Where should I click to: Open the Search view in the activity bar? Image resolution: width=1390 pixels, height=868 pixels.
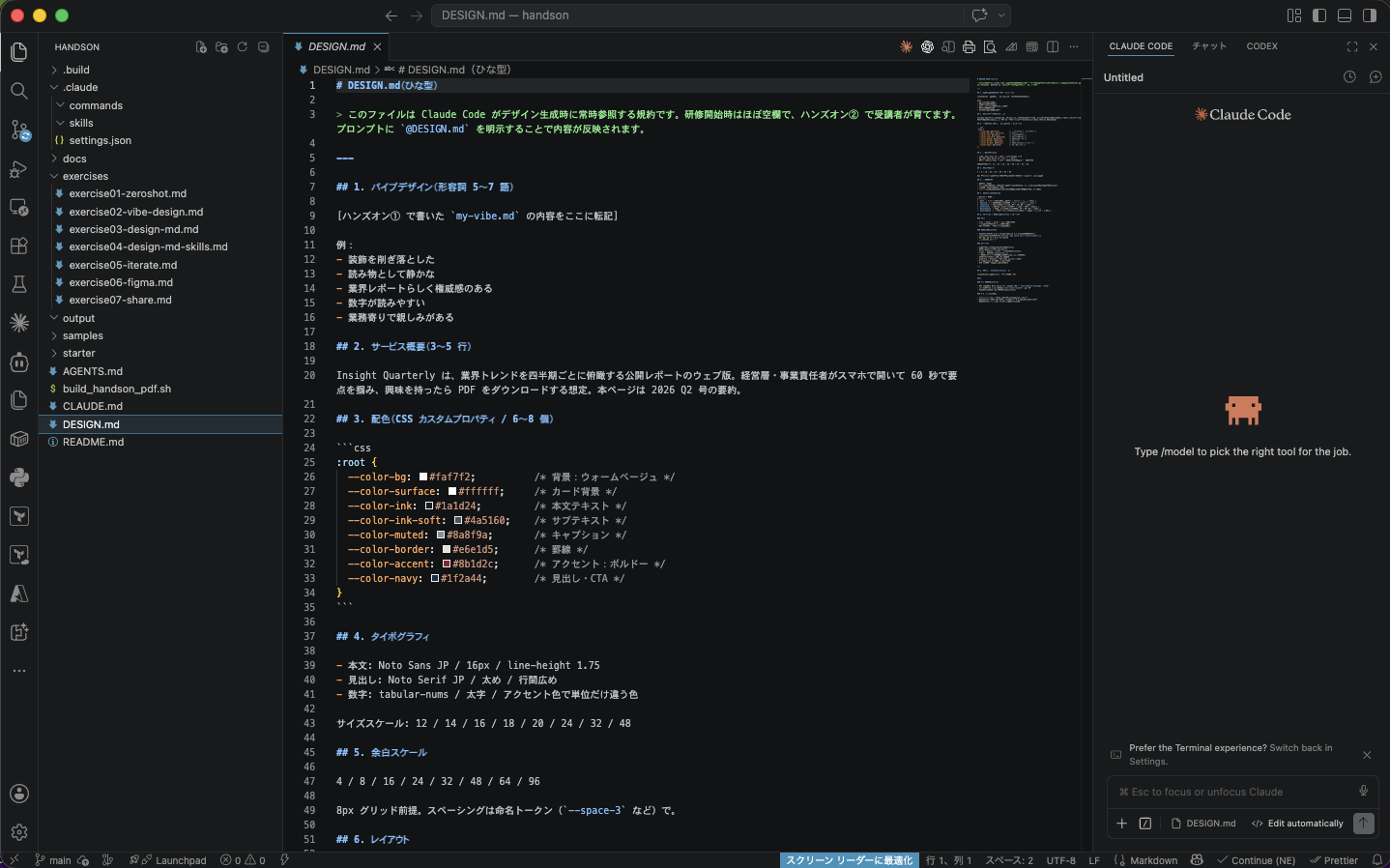[x=18, y=91]
